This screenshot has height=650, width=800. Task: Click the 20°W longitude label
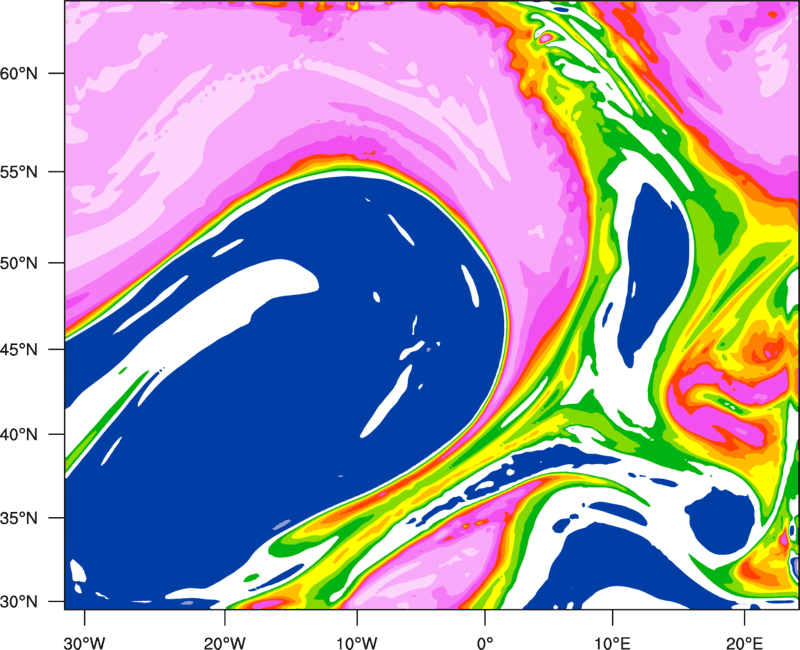click(224, 643)
